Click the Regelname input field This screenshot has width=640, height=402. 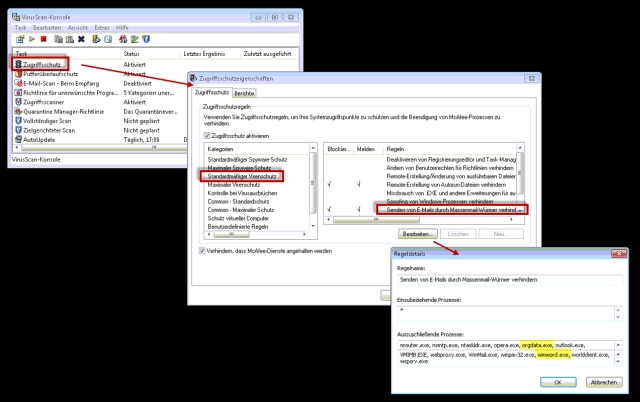coord(510,280)
